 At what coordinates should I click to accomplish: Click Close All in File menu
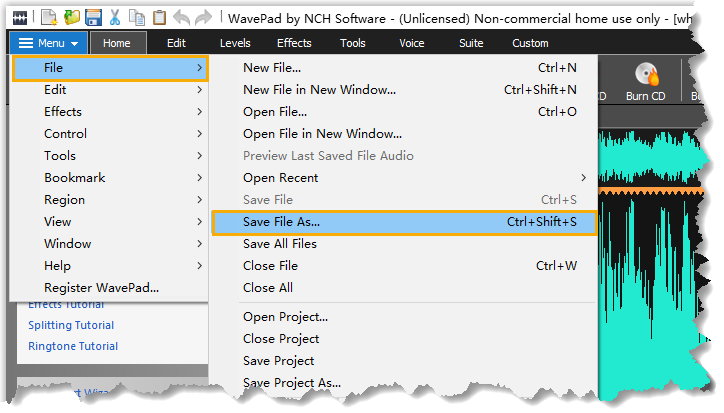coord(268,288)
